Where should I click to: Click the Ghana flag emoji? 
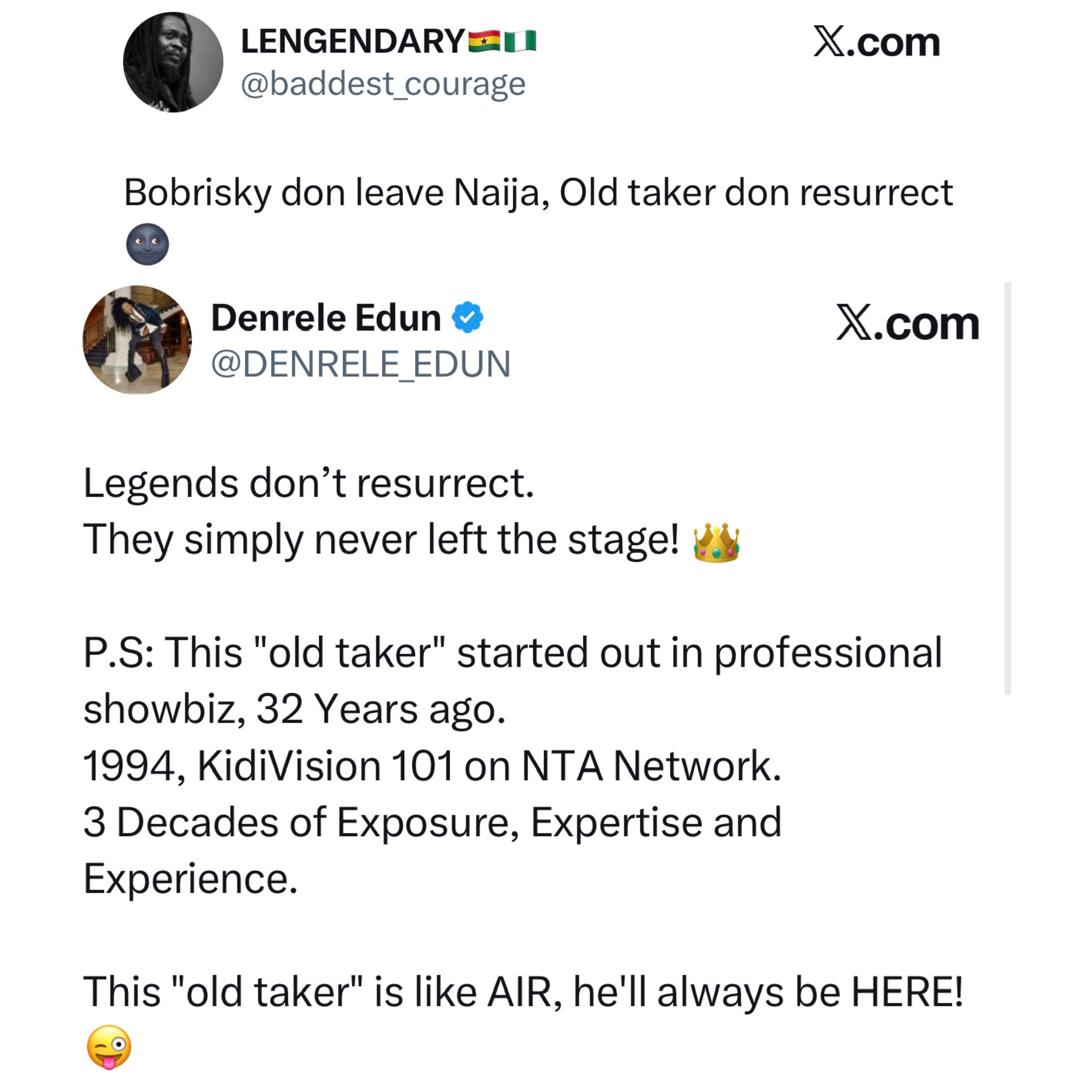point(484,41)
